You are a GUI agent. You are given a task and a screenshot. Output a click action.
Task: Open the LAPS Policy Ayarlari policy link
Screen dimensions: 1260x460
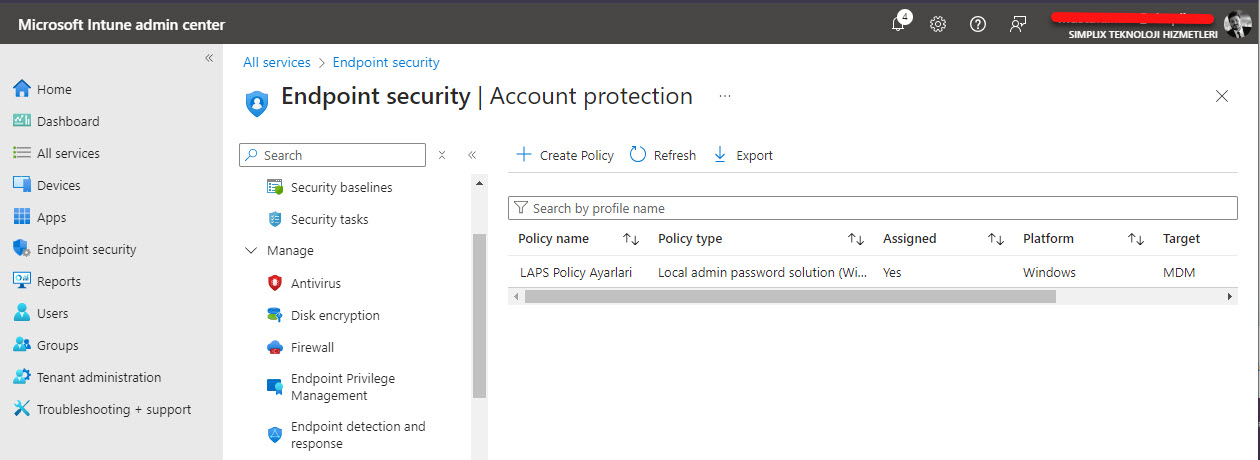(576, 272)
